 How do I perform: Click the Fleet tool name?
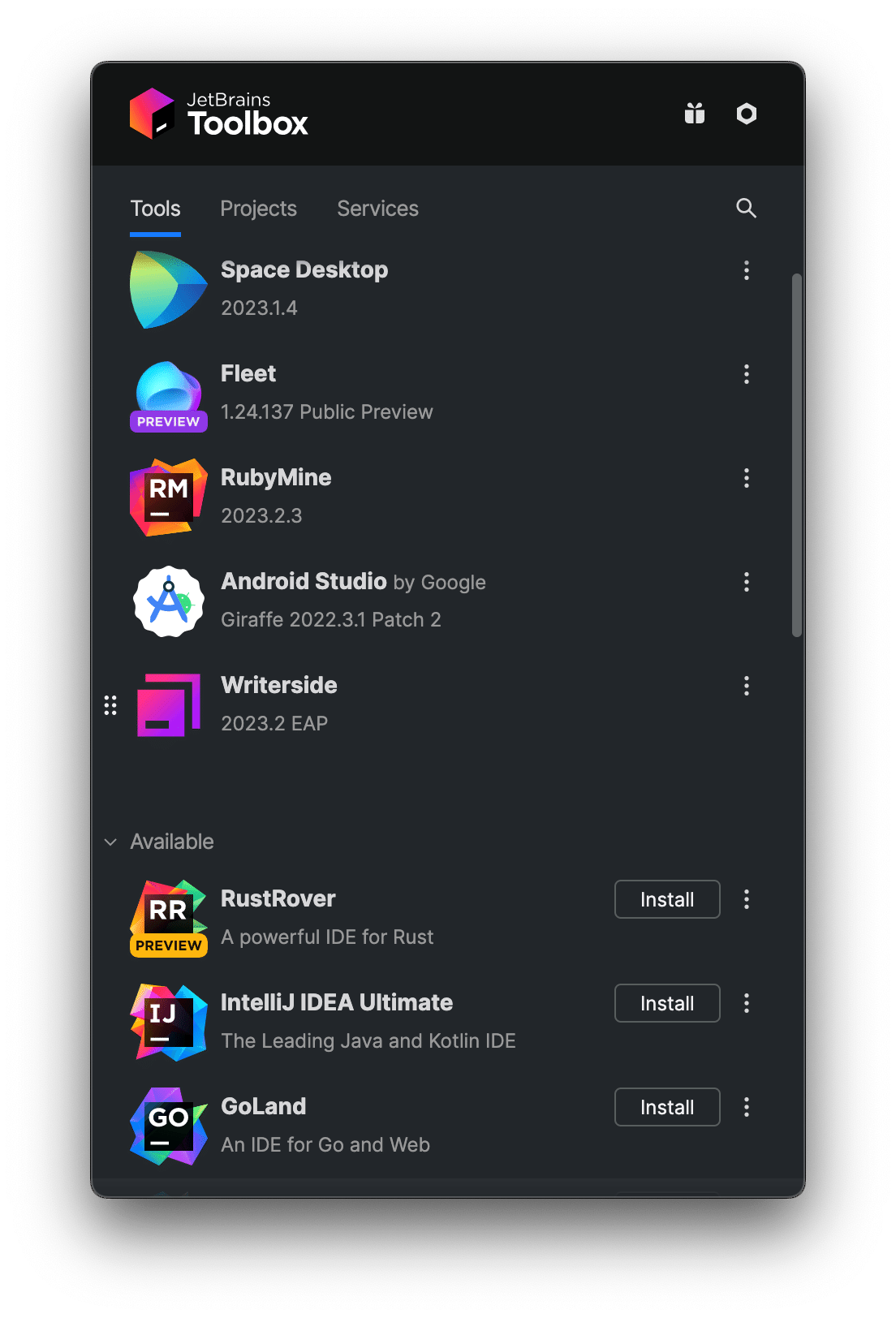[248, 374]
